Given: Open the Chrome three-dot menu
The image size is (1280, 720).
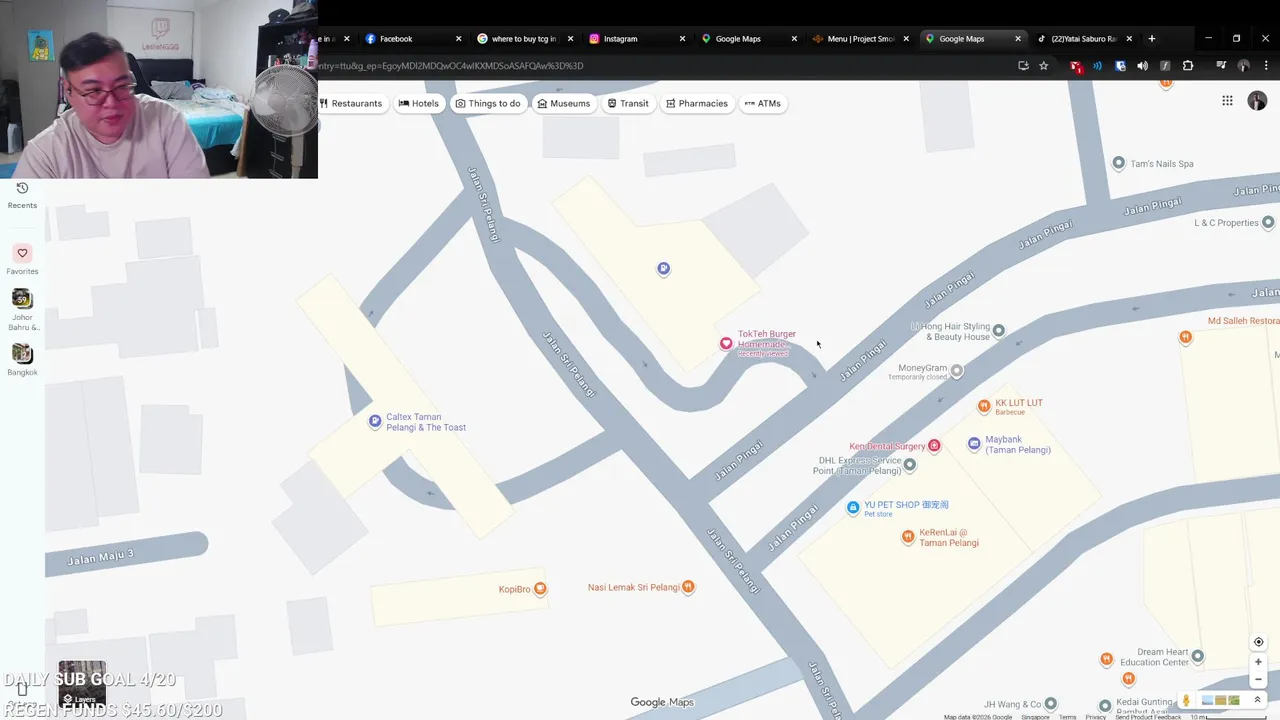Looking at the screenshot, I should tap(1265, 66).
